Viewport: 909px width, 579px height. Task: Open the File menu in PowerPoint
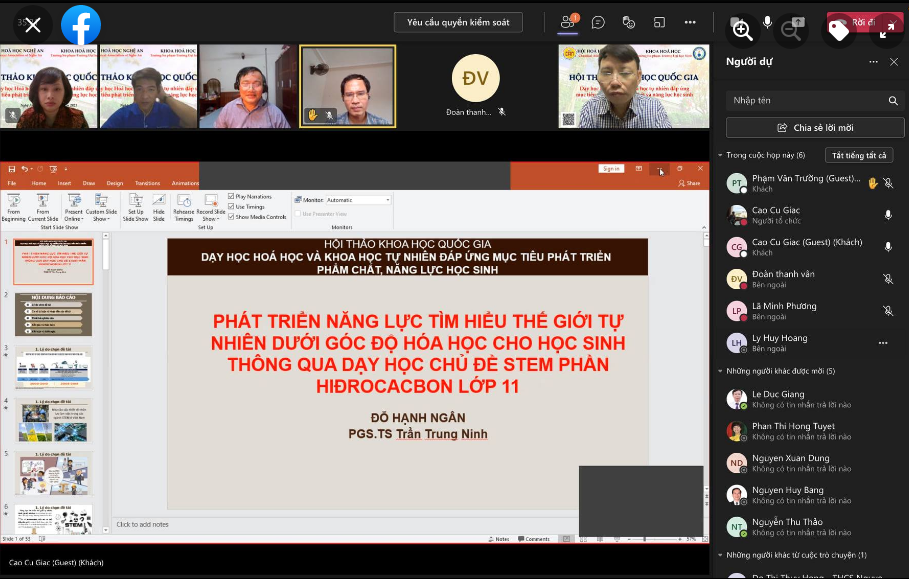[12, 183]
